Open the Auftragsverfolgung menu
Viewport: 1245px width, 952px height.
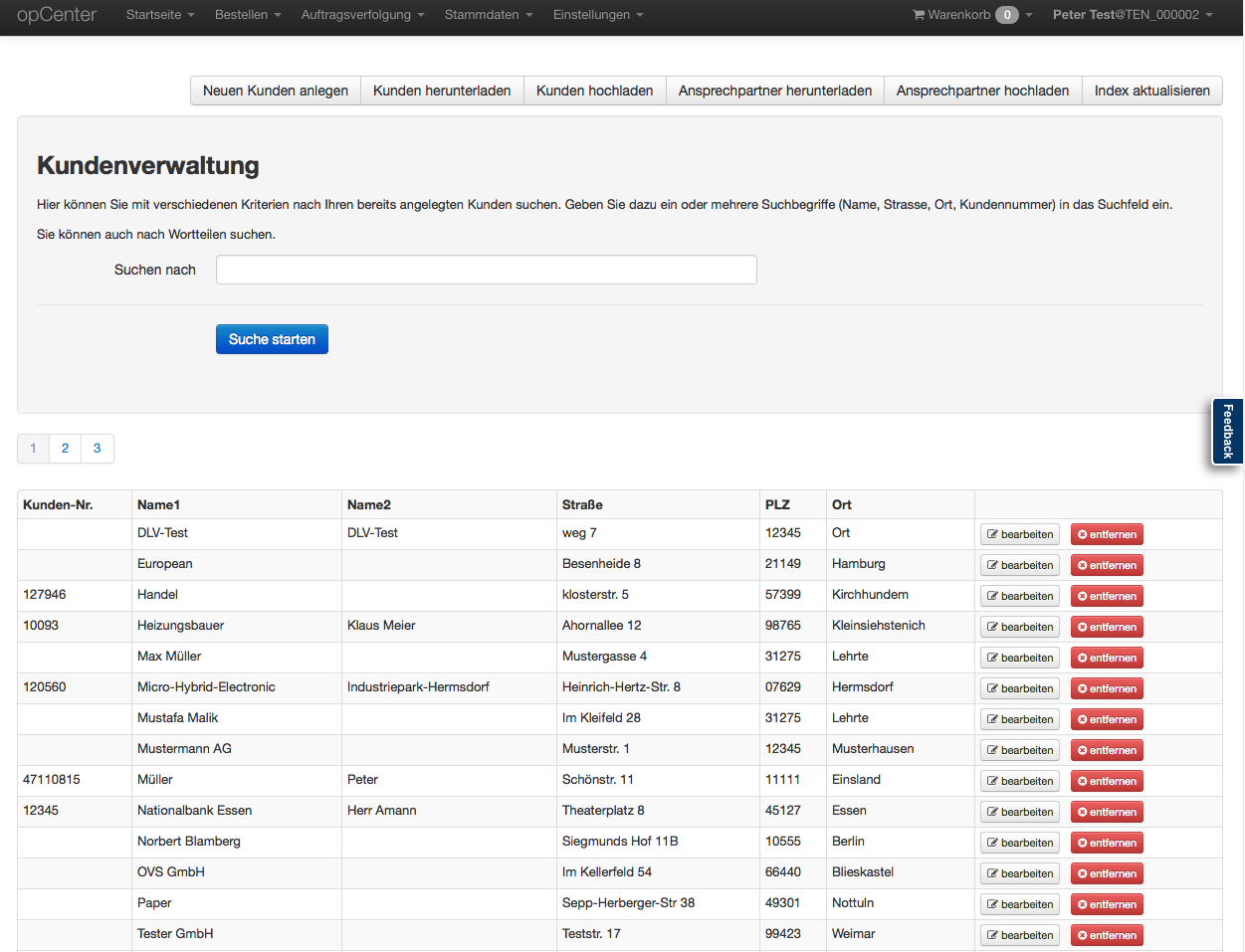362,15
